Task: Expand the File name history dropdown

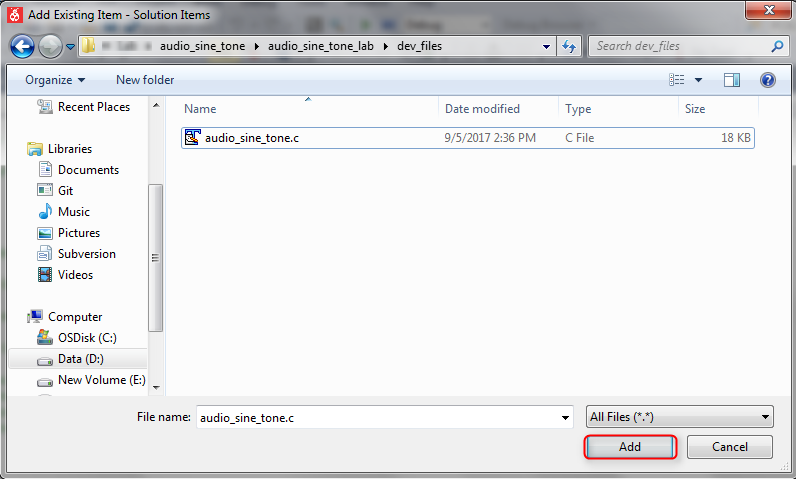Action: (565, 417)
